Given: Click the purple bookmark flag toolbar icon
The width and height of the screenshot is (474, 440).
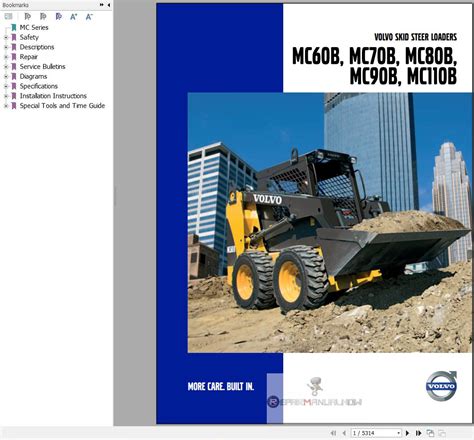Looking at the screenshot, I should [59, 16].
